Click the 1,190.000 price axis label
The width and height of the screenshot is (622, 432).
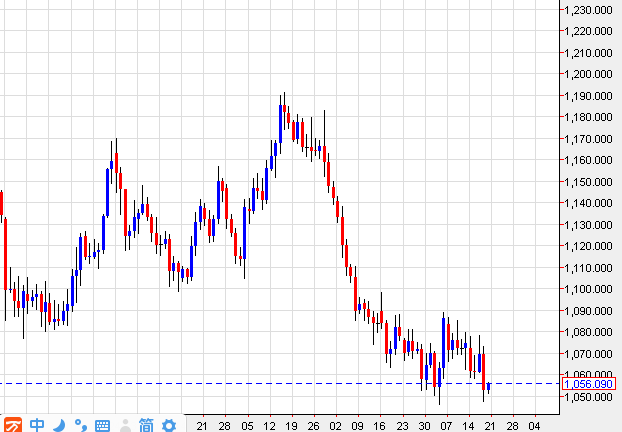pyautogui.click(x=588, y=96)
